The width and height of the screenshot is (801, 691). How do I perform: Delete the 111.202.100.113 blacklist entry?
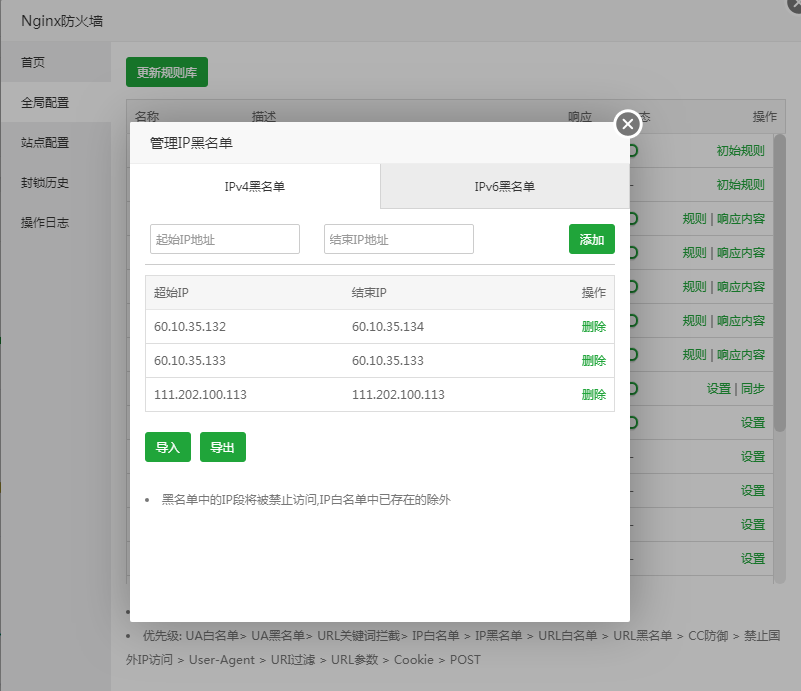point(594,395)
